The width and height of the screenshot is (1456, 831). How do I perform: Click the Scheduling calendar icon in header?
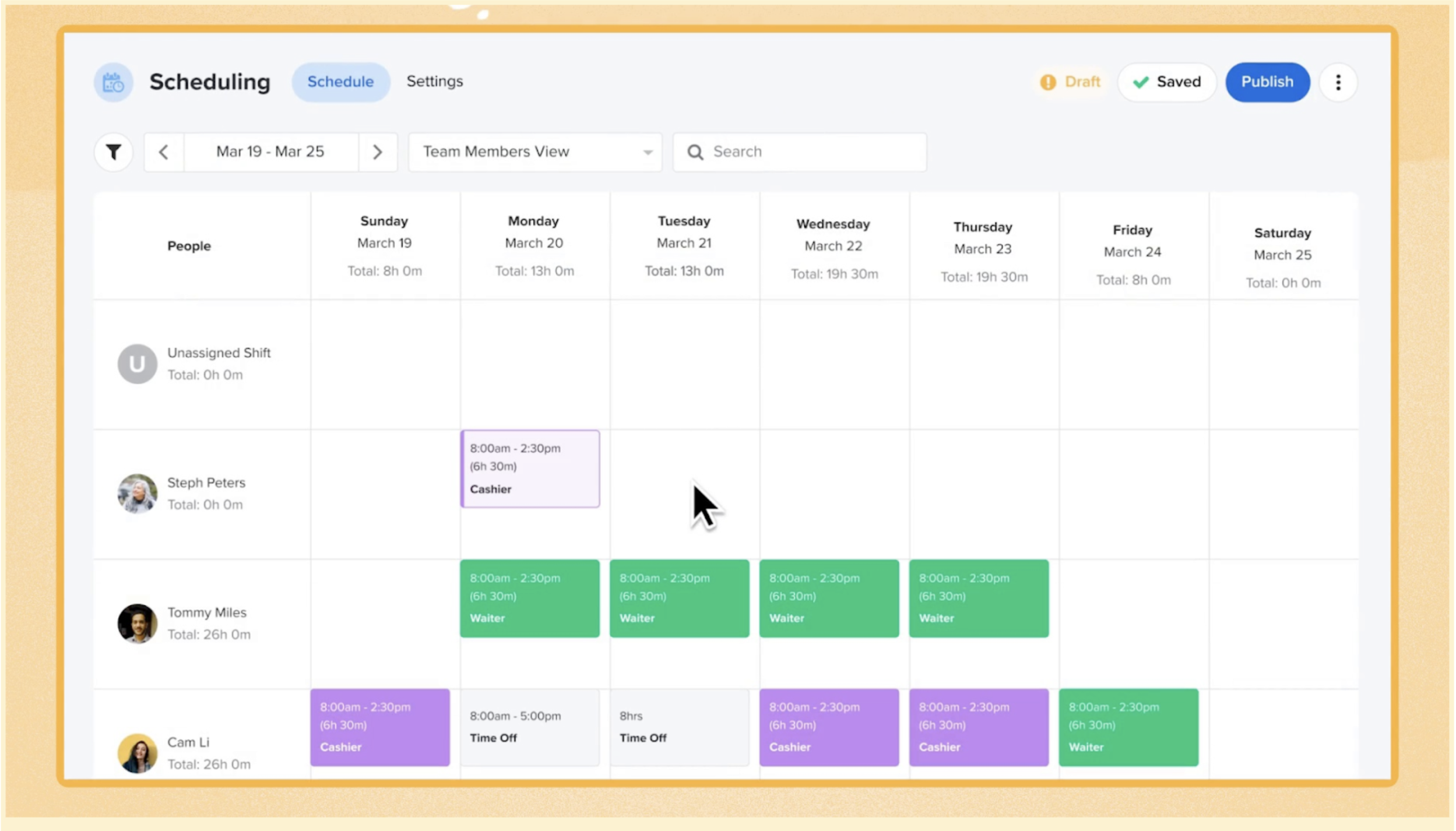pos(113,82)
